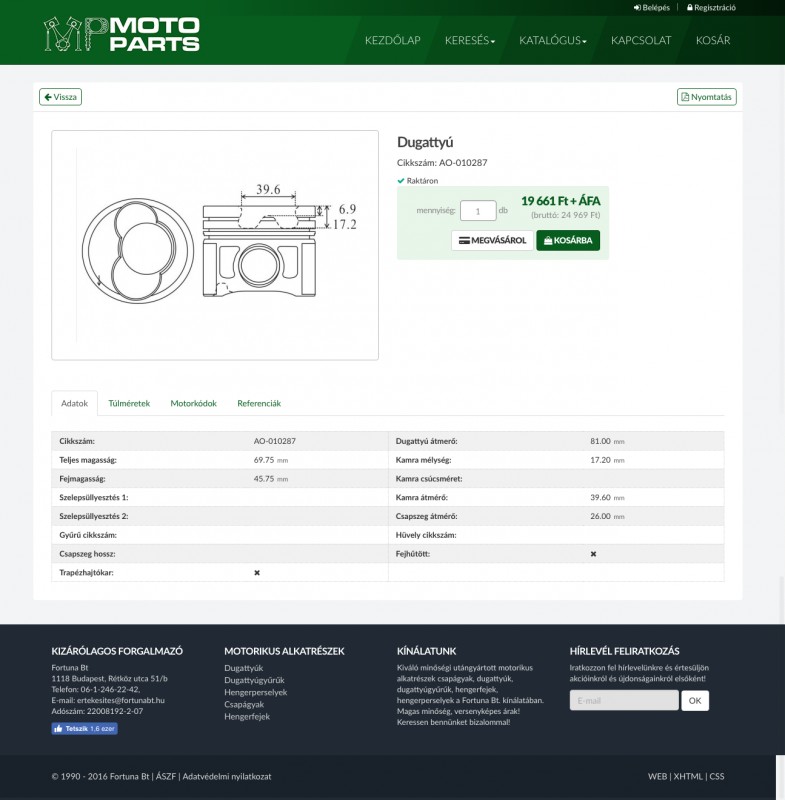
Task: Submit newsletter with OK button
Action: point(695,701)
